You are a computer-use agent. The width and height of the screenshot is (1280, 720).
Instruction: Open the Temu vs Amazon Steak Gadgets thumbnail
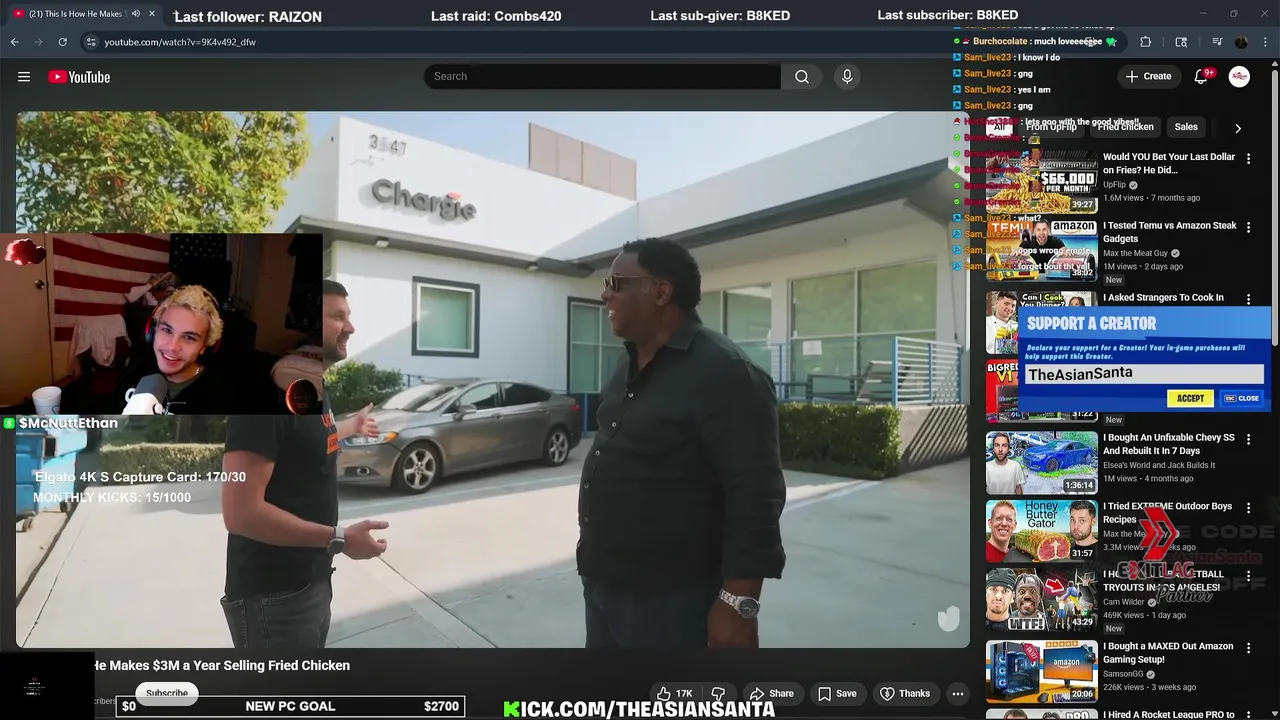pyautogui.click(x=1042, y=249)
